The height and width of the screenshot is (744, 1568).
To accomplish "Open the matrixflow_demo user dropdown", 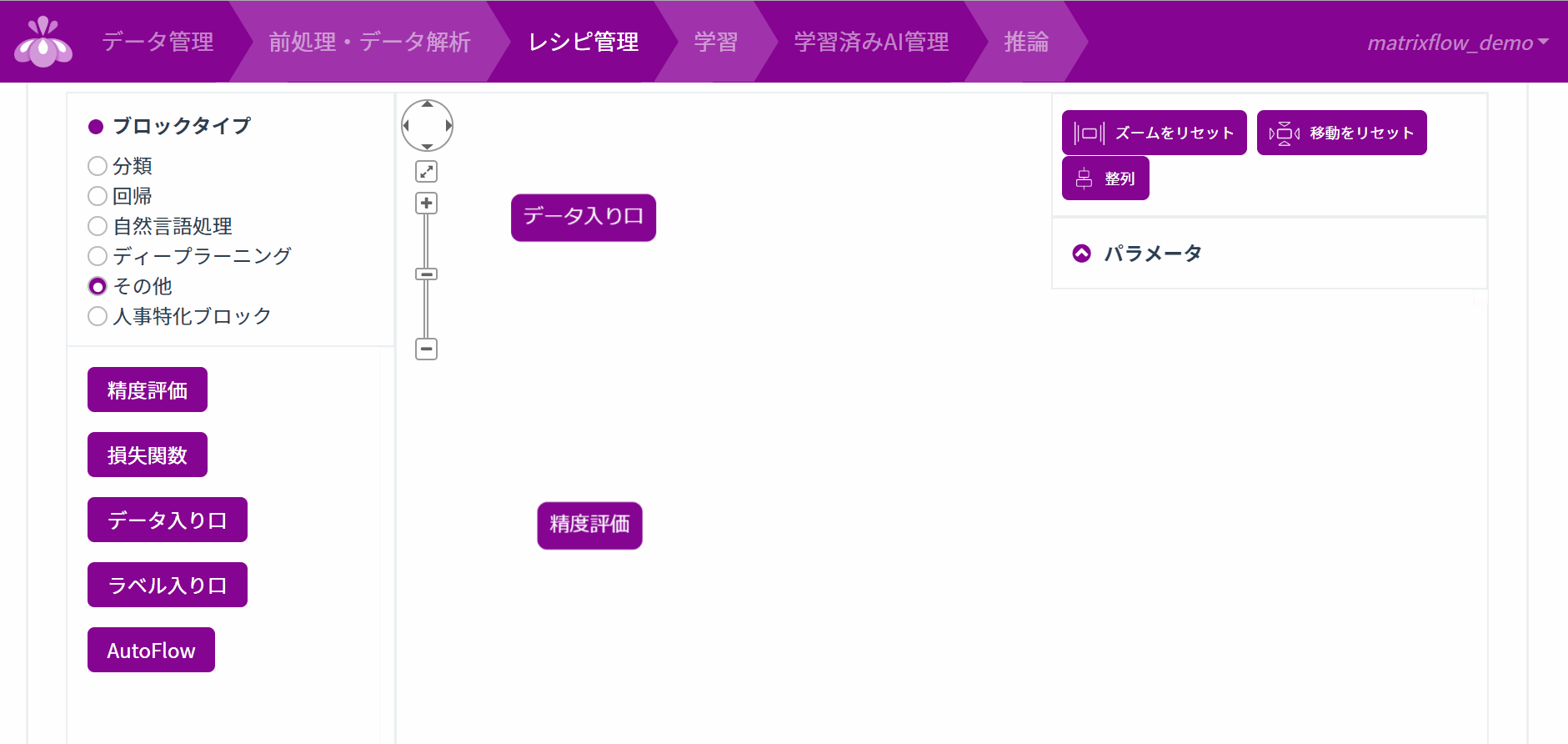I will pos(1457,43).
